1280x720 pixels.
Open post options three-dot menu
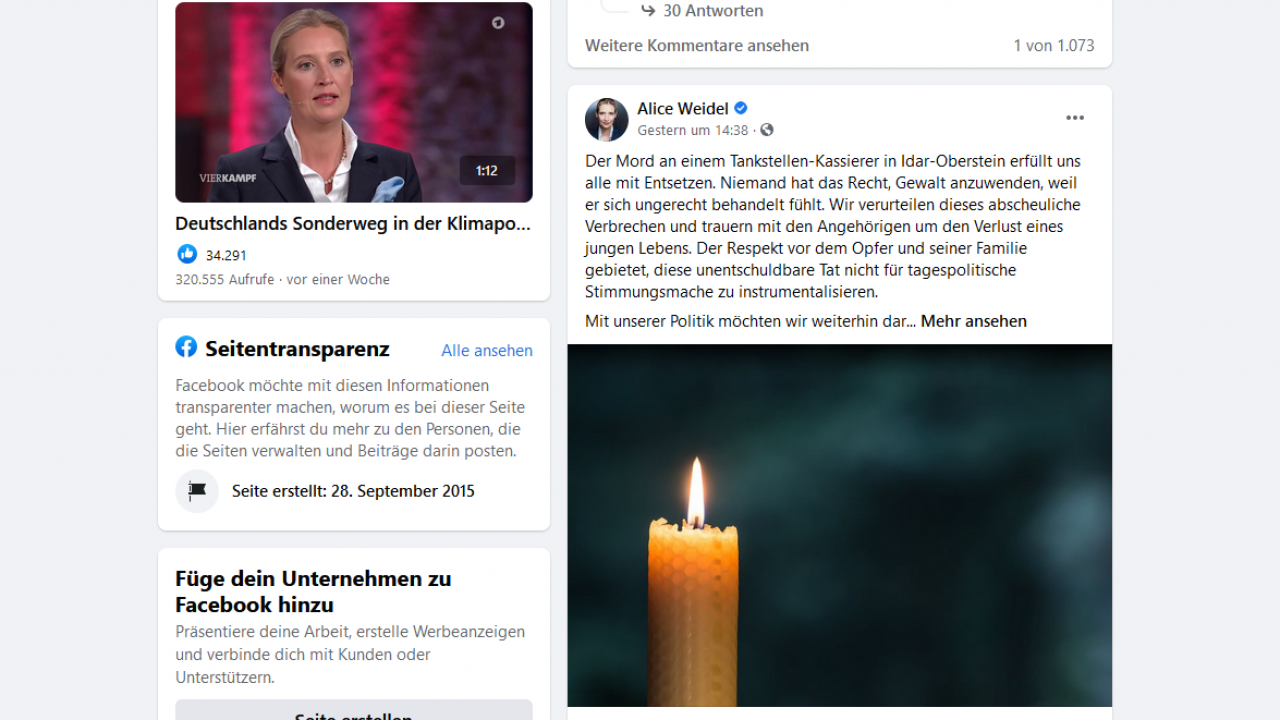click(x=1075, y=118)
